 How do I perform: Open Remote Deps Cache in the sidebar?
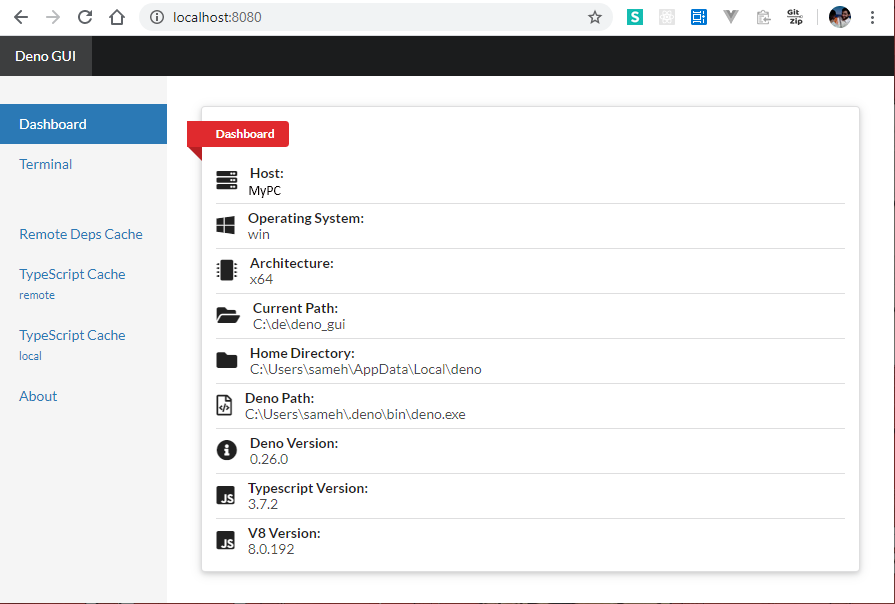pos(81,234)
